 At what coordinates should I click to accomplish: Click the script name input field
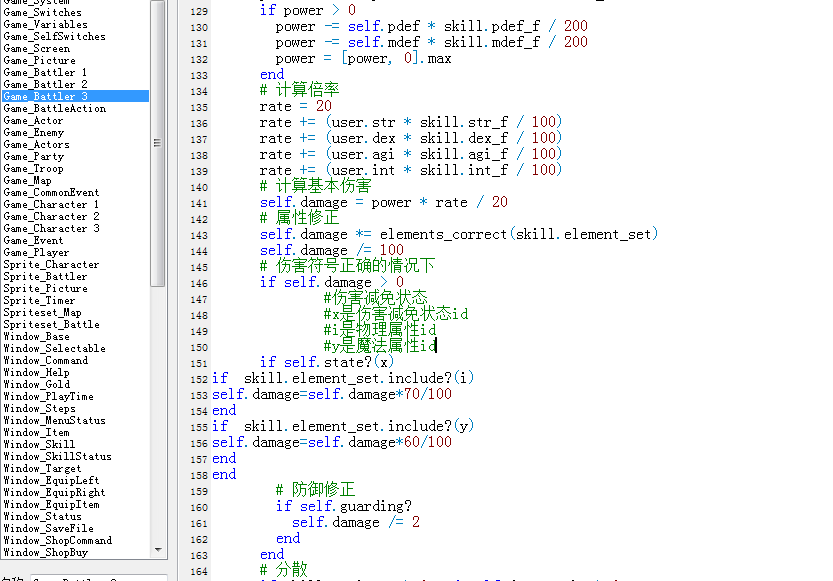click(x=98, y=578)
